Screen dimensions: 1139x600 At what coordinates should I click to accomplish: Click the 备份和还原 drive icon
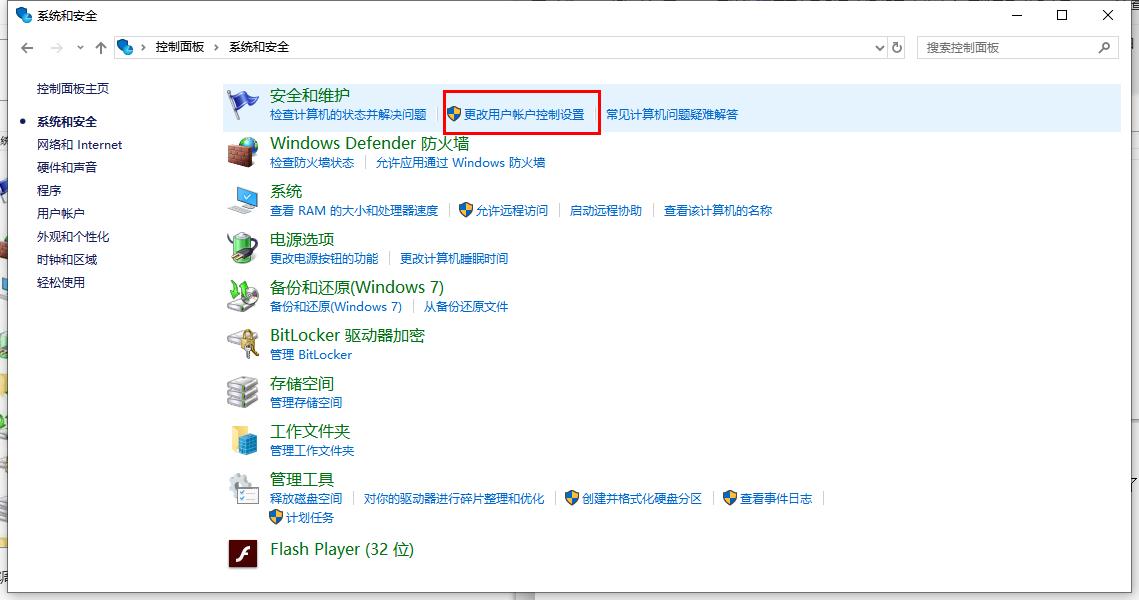243,296
